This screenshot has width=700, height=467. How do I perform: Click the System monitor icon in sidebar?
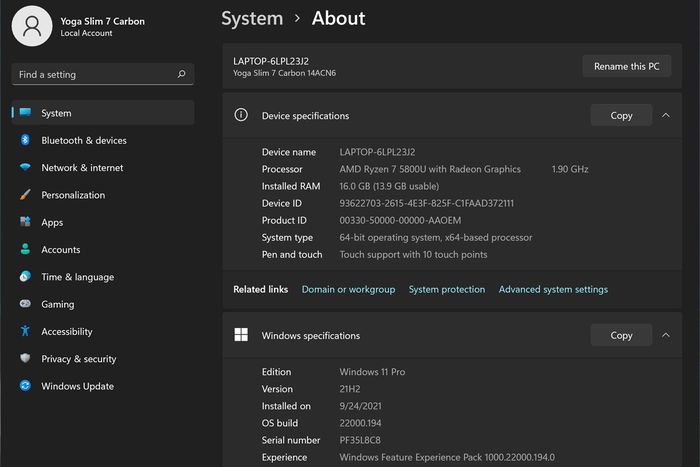coord(25,113)
